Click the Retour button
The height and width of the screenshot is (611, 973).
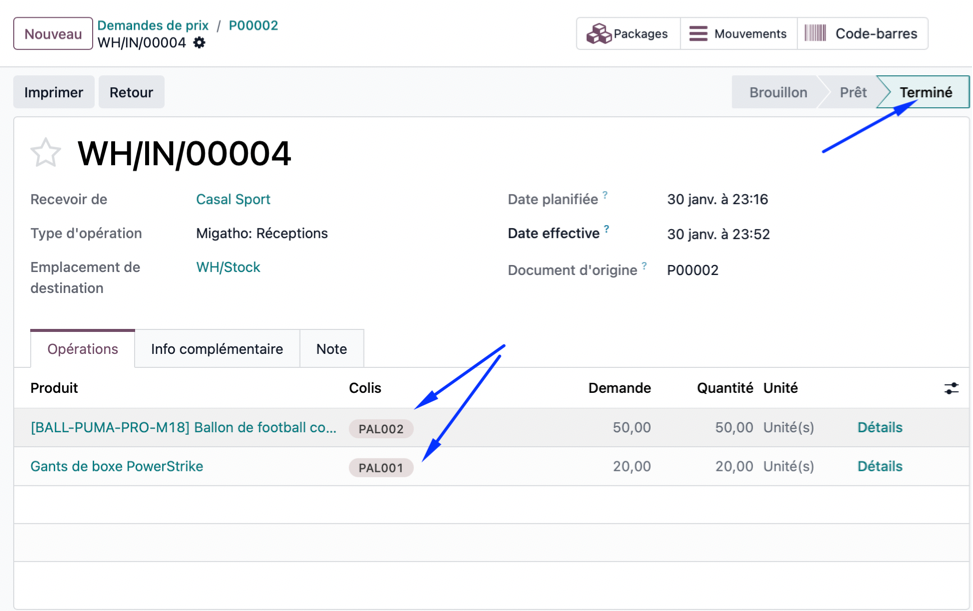tap(131, 92)
